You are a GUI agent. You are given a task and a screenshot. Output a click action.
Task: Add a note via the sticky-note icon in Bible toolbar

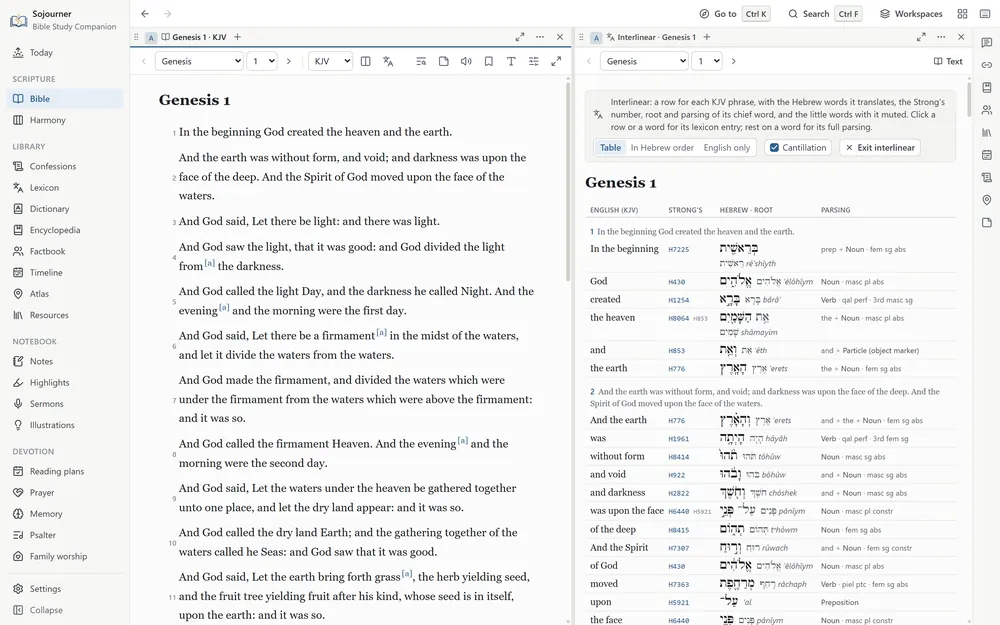[x=444, y=61]
